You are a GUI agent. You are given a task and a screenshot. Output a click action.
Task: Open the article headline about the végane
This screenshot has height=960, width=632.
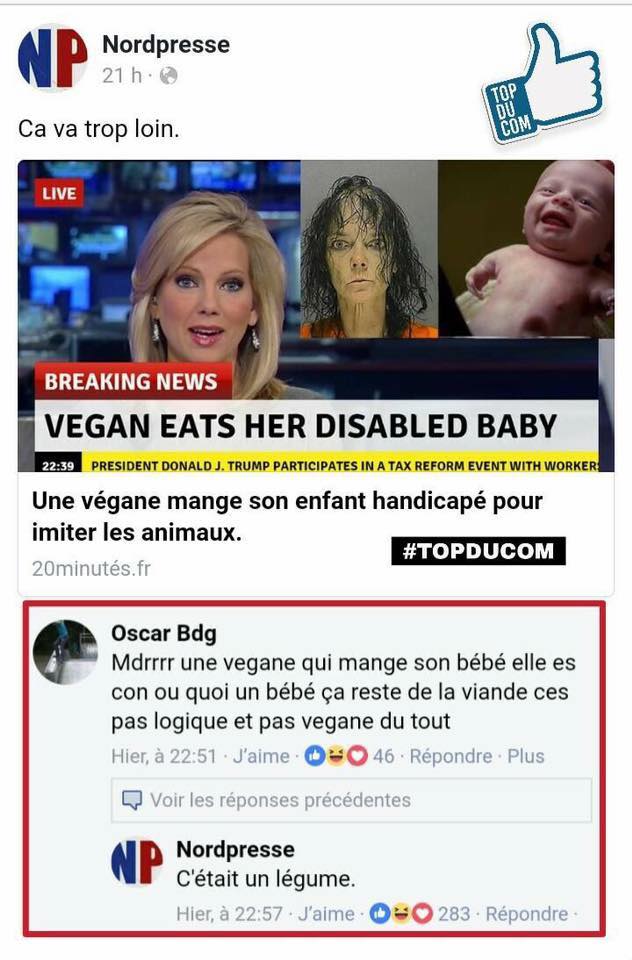pos(287,516)
